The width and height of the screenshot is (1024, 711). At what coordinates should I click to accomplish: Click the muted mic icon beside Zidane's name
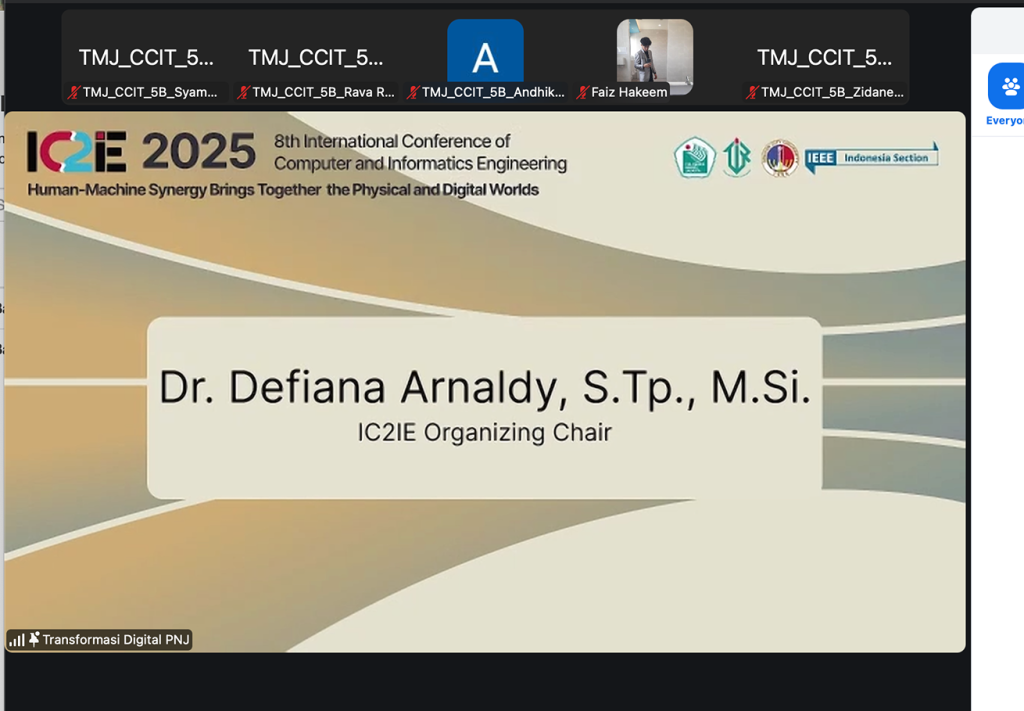pos(752,92)
